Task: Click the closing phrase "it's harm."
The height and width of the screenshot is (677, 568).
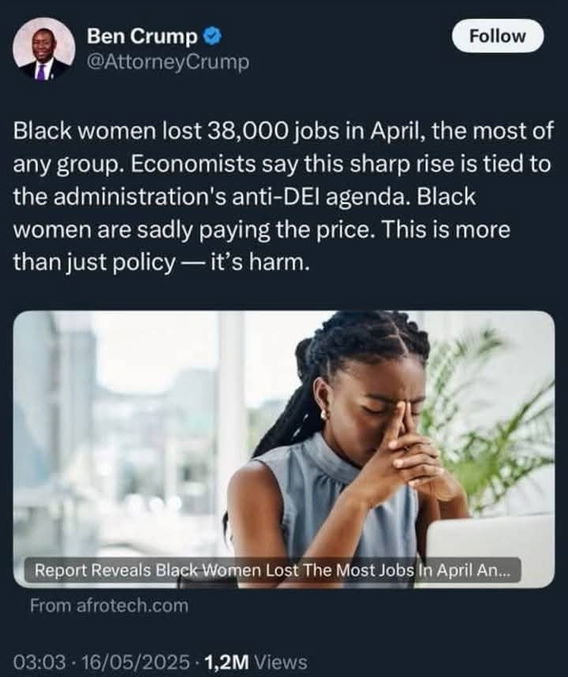Action: 260,262
